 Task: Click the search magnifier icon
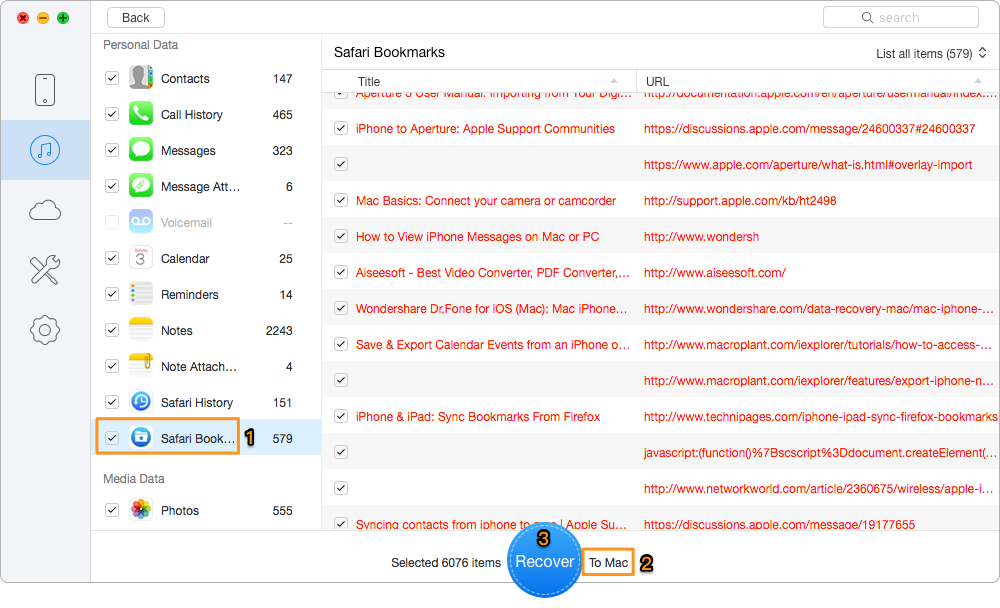coord(867,18)
